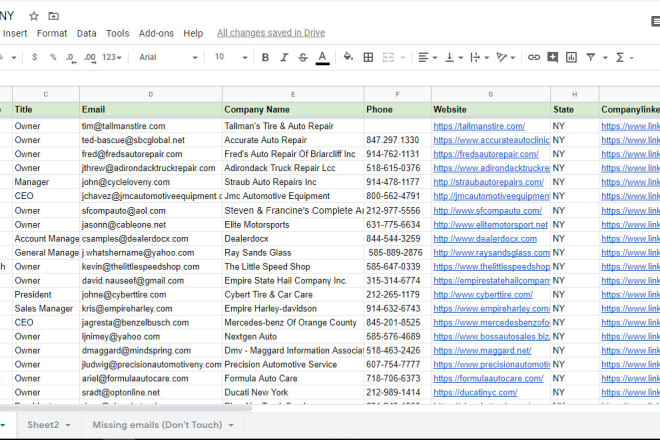Insert comment icon

tap(553, 57)
